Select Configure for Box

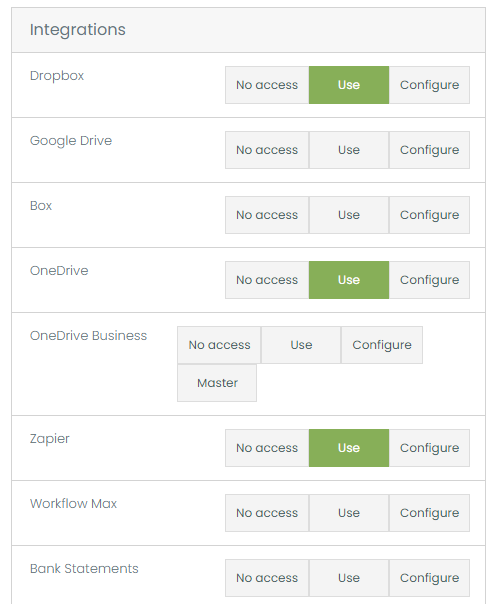(x=429, y=215)
